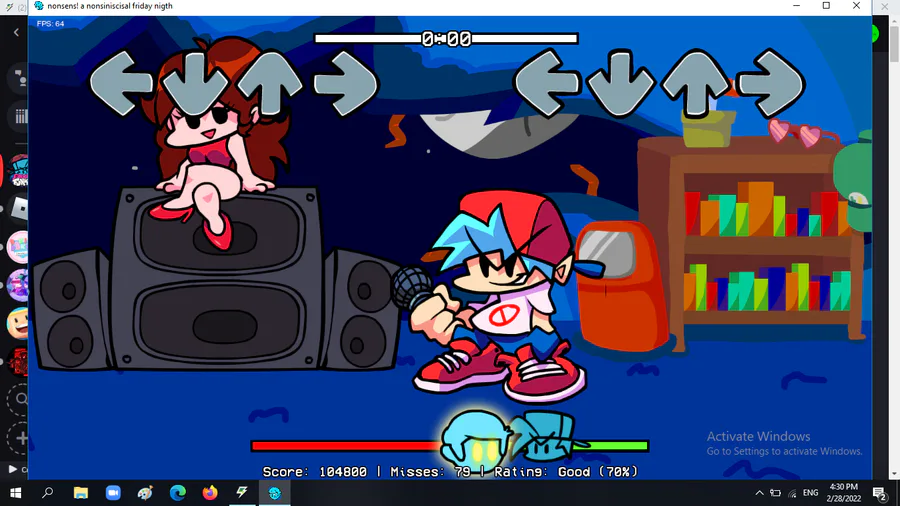This screenshot has width=900, height=506.
Task: Open the purple community avatar in sidebar
Action: coord(18,285)
